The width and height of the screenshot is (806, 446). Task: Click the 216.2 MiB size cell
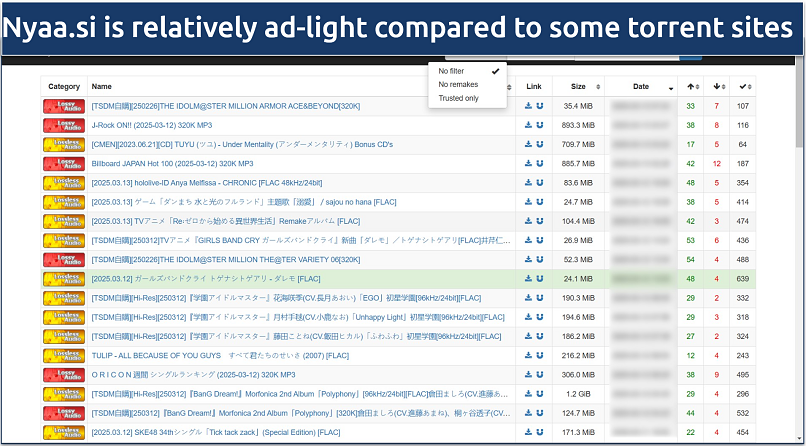pos(578,356)
